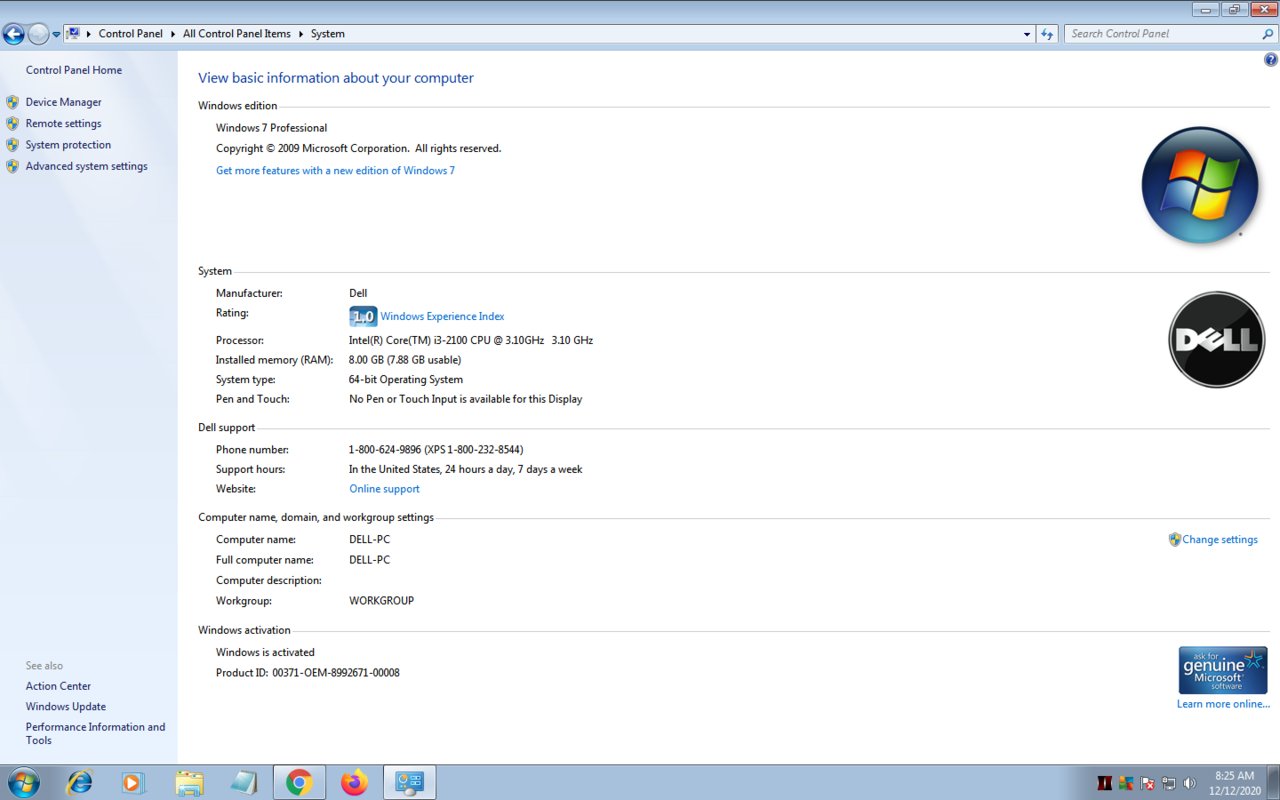Image resolution: width=1280 pixels, height=800 pixels.
Task: Open Action Center flag tray icon
Action: point(1148,783)
